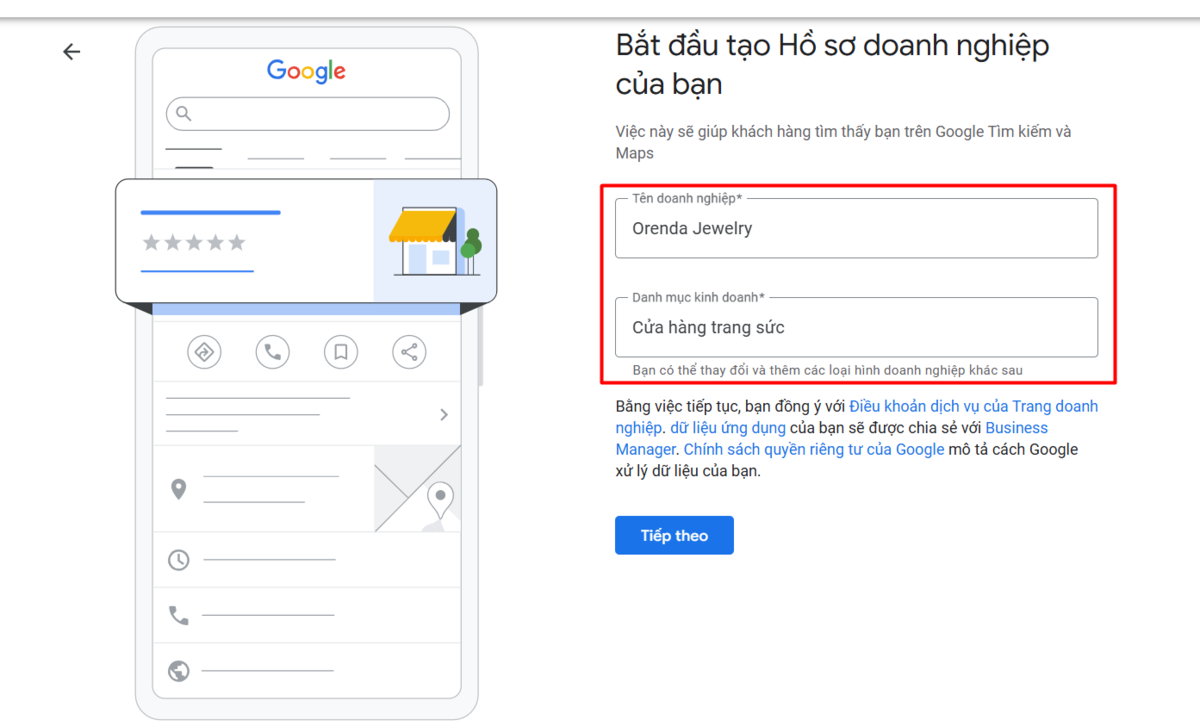The width and height of the screenshot is (1200, 726).
Task: Click the clock icon for business hours
Action: tap(180, 560)
